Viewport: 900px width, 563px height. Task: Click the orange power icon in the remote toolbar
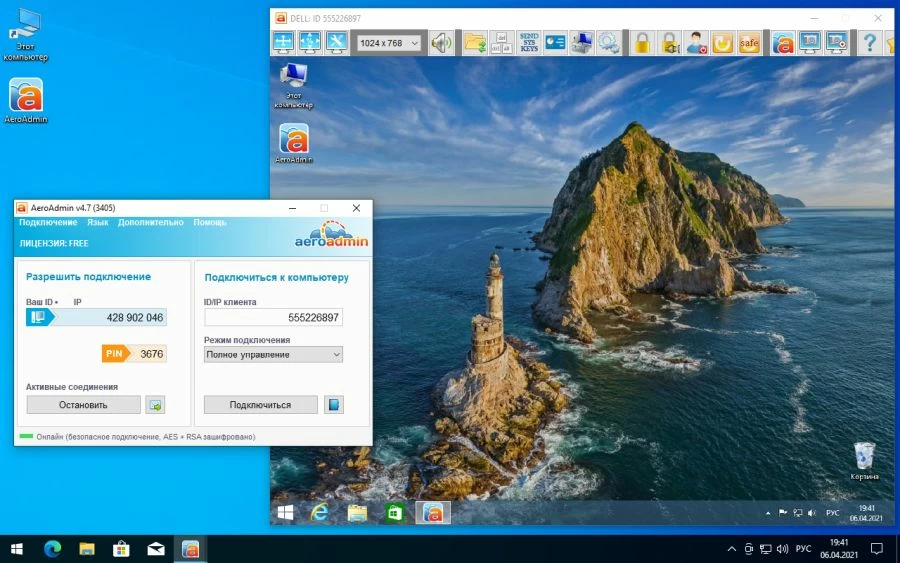[x=721, y=43]
